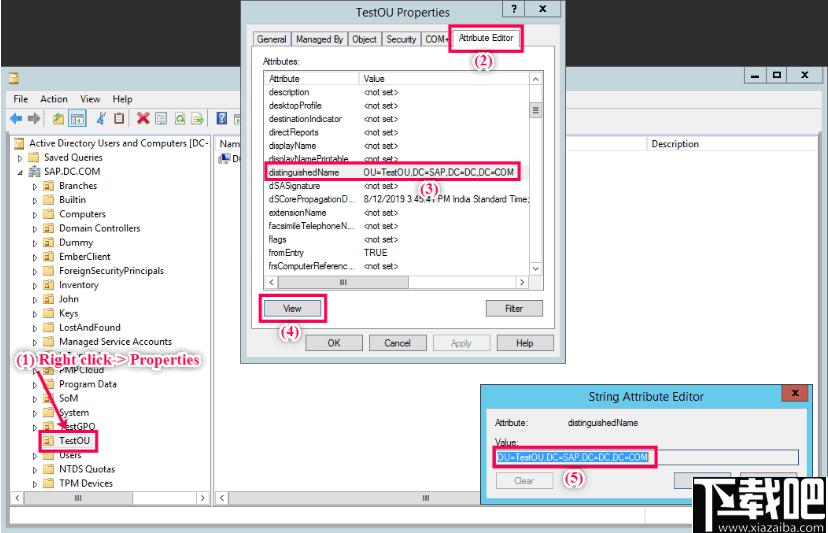Click the Cut scissors toolbar icon
This screenshot has height=533, width=828.
tap(101, 119)
